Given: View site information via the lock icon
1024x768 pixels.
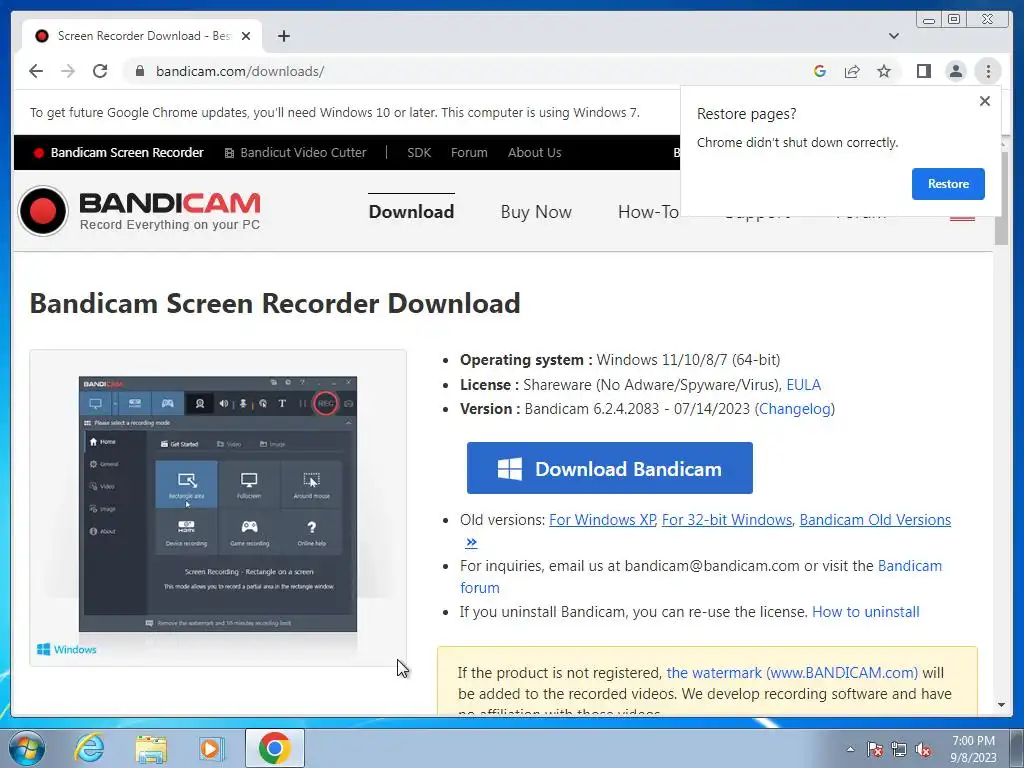Looking at the screenshot, I should click(140, 71).
